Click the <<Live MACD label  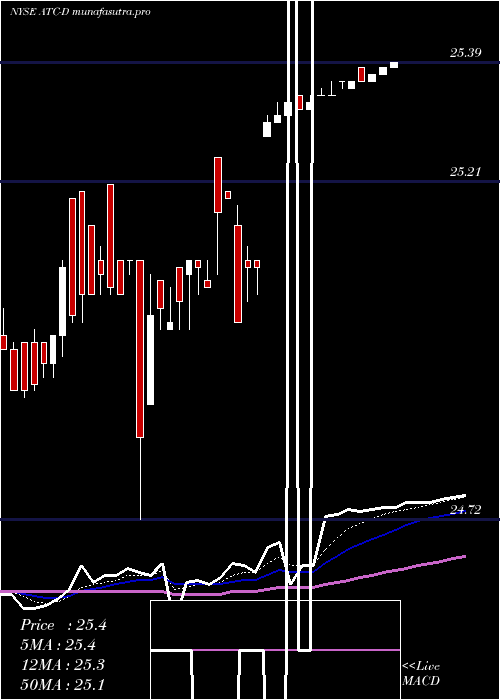[x=421, y=673]
